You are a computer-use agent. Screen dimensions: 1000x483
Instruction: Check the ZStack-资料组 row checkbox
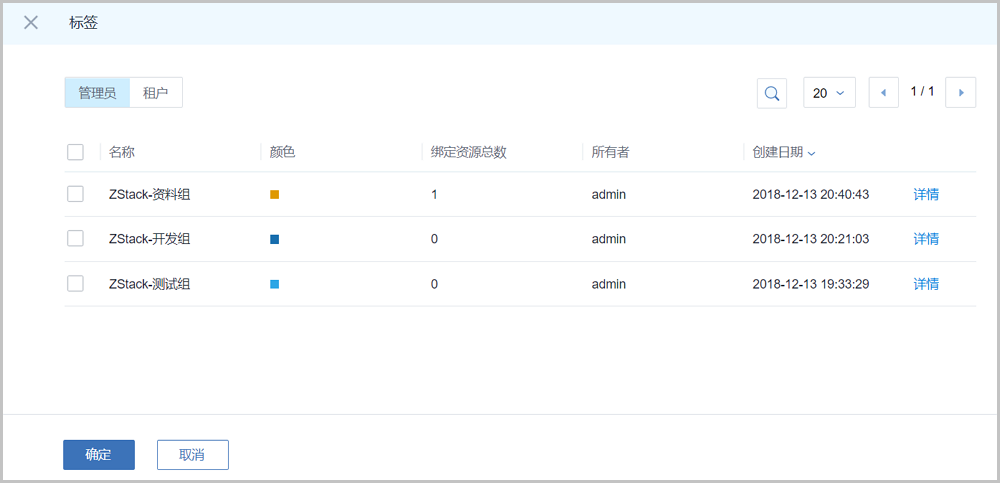click(75, 194)
